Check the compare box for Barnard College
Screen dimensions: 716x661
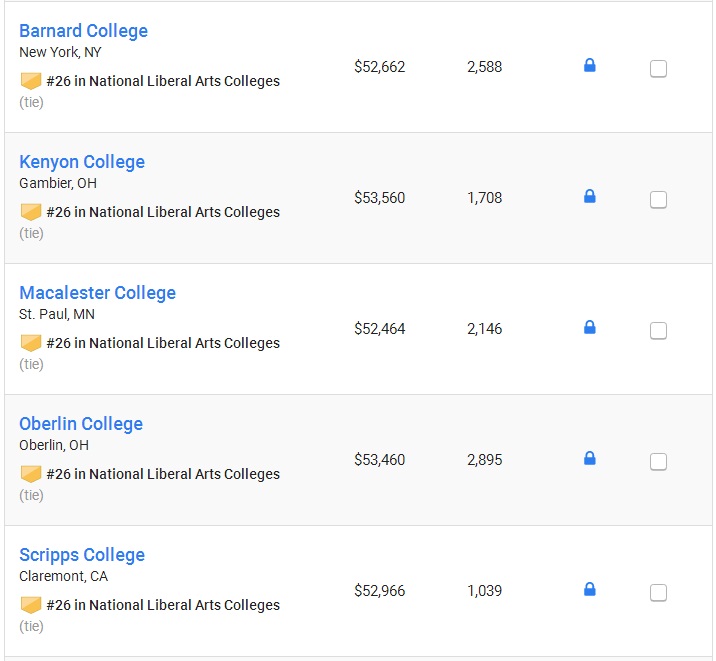pos(658,68)
